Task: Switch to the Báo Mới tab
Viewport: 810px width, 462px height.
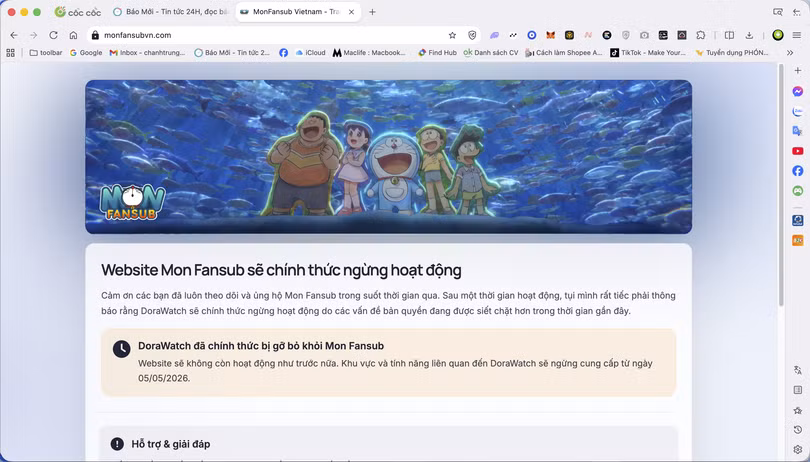Action: click(x=170, y=12)
